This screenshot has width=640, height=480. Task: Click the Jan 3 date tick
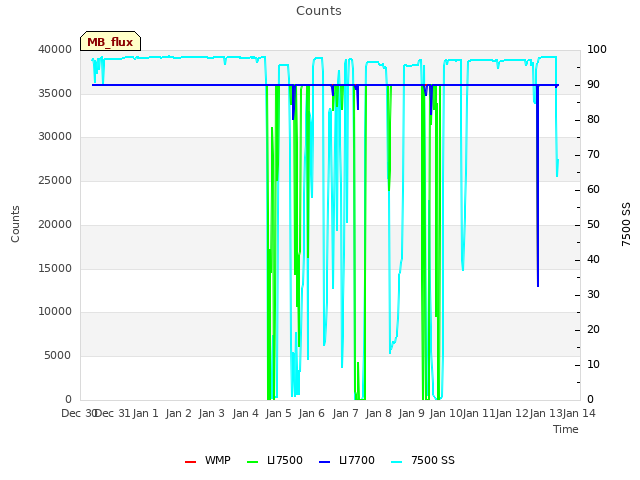[211, 414]
